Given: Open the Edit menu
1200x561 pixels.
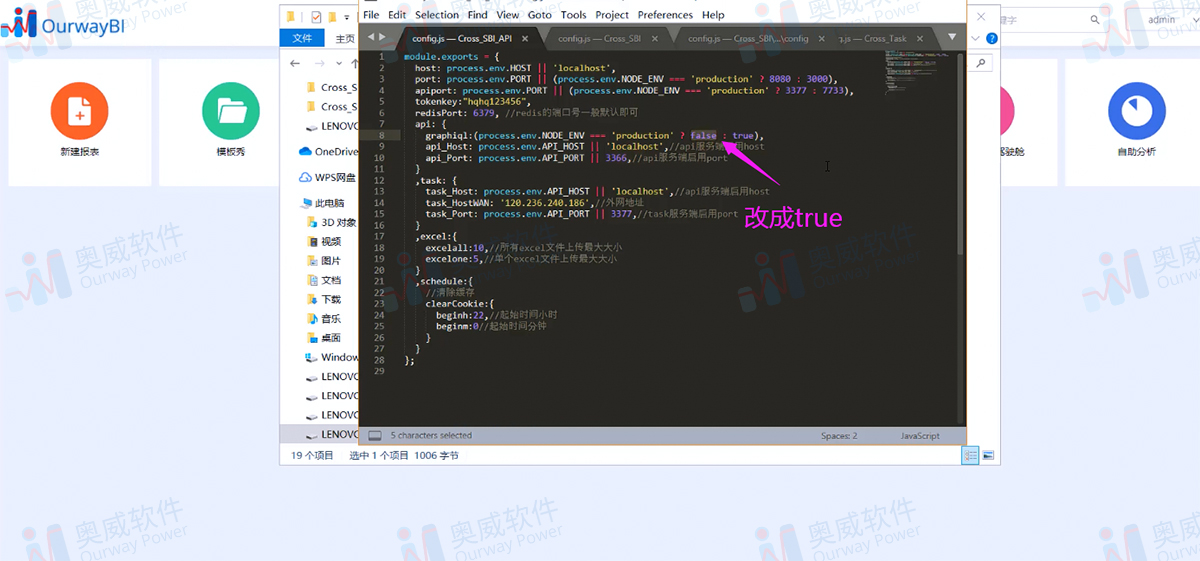Looking at the screenshot, I should (x=397, y=15).
